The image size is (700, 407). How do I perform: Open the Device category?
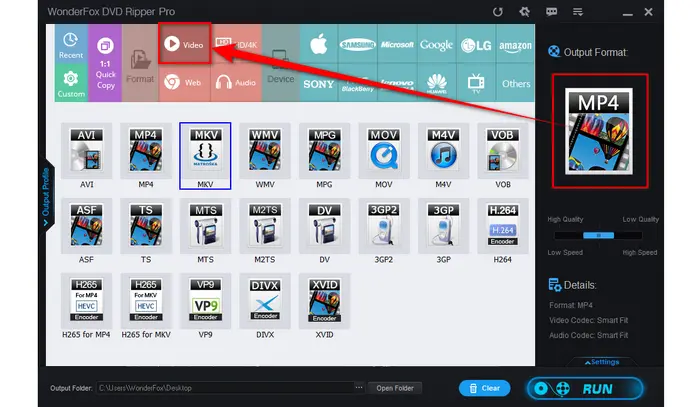280,63
